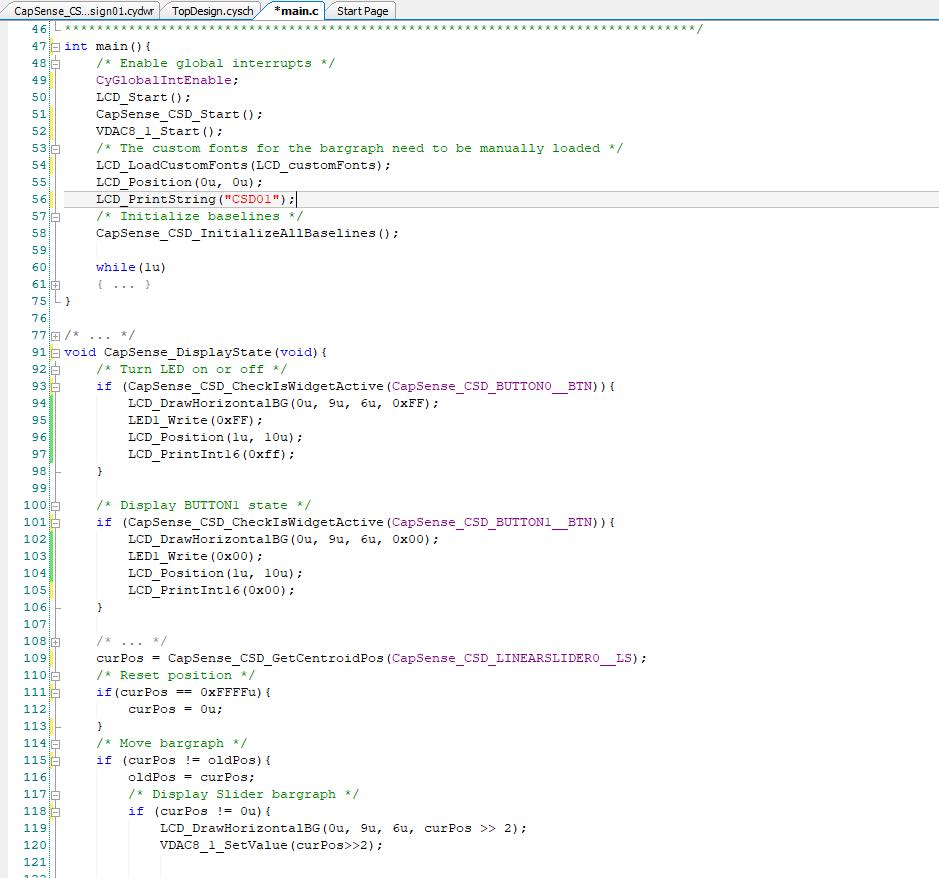Expand the collapsed comment at line 77
This screenshot has width=939, height=878.
click(x=57, y=334)
